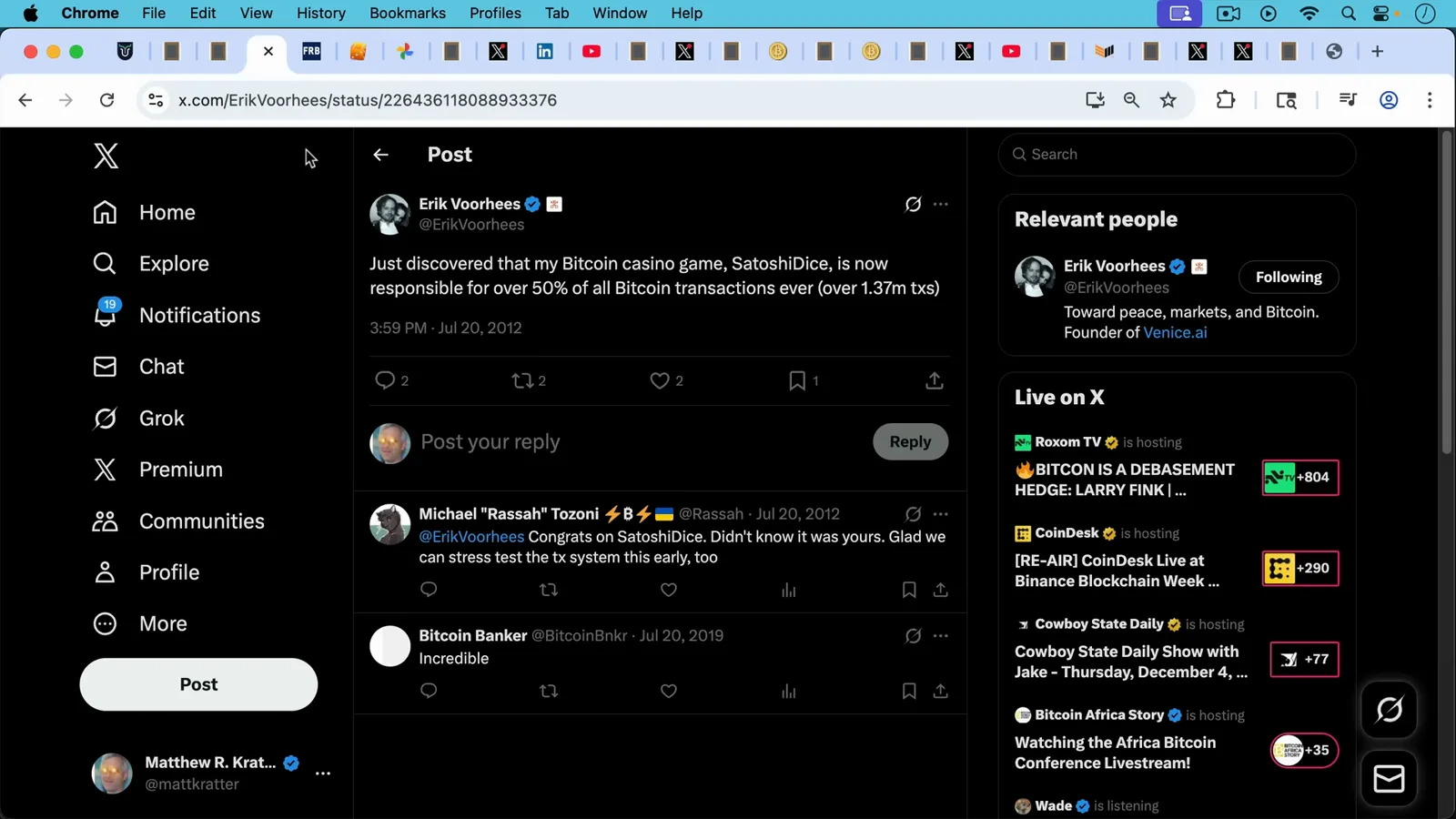1456x819 pixels.
Task: Open Explore in the sidebar
Action: [x=151, y=264]
